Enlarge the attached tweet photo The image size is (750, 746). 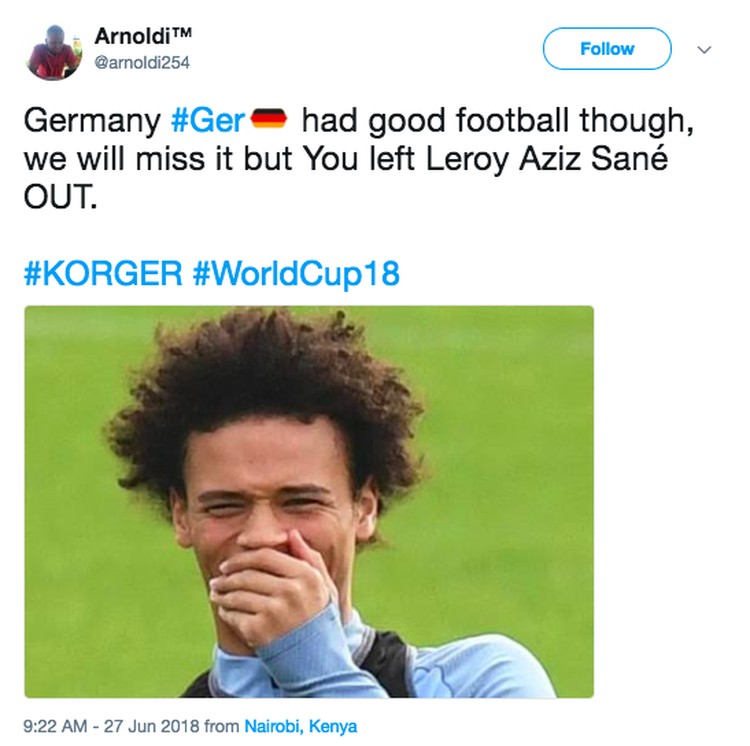(309, 501)
